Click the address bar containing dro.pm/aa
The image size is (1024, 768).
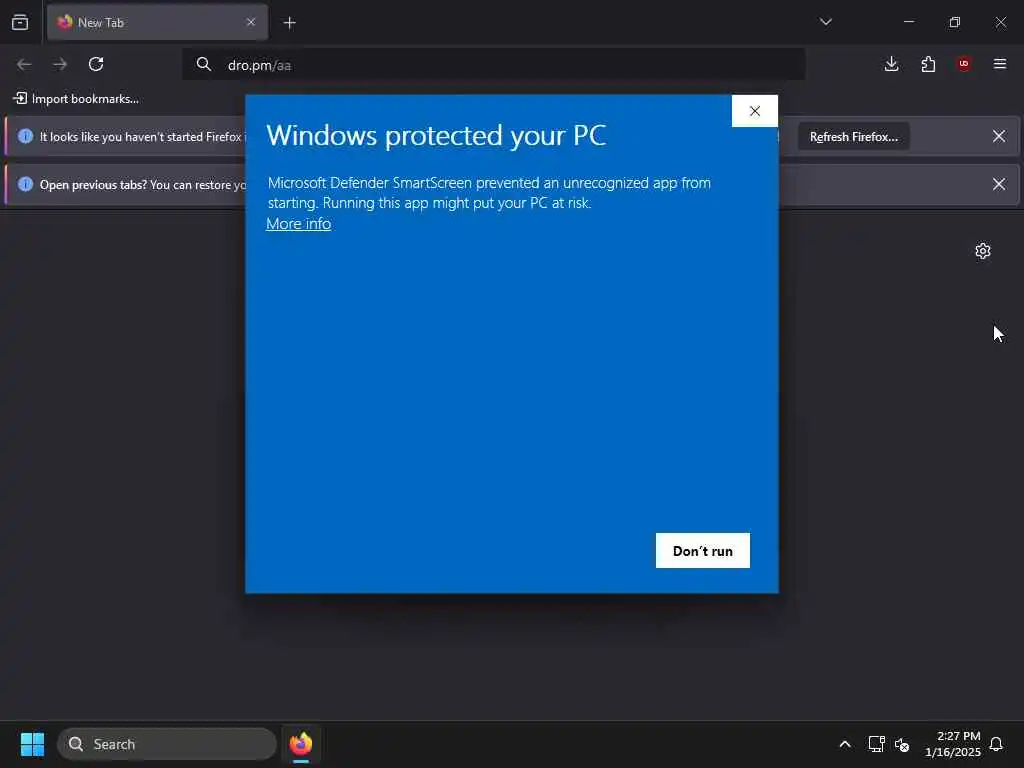pos(493,65)
